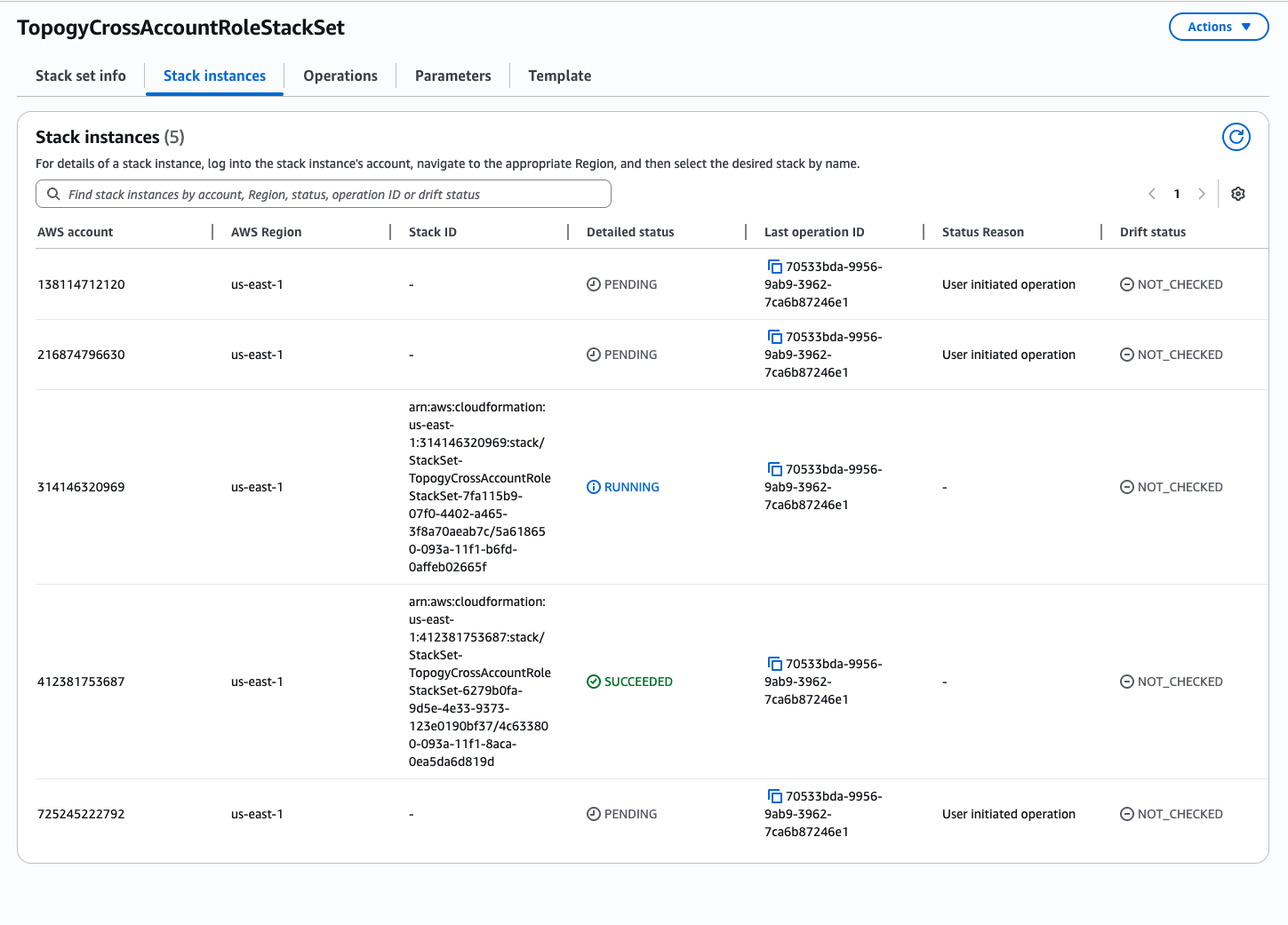Click the PENDING clock icon for 216874796630
Viewport: 1288px width, 925px height.
[594, 355]
